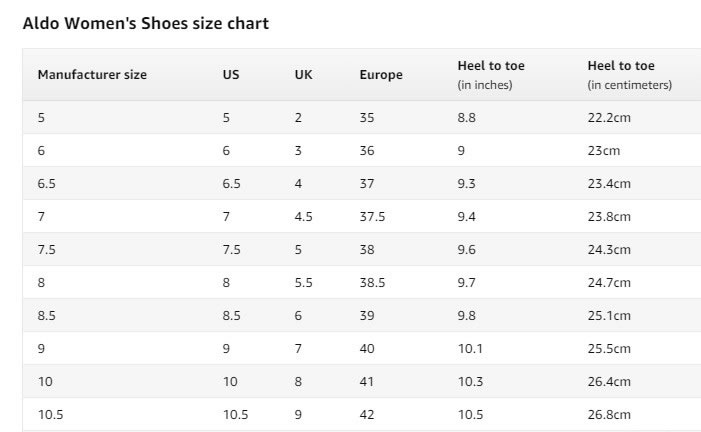
Task: Click the Europe 38.5 cell
Action: click(x=372, y=283)
